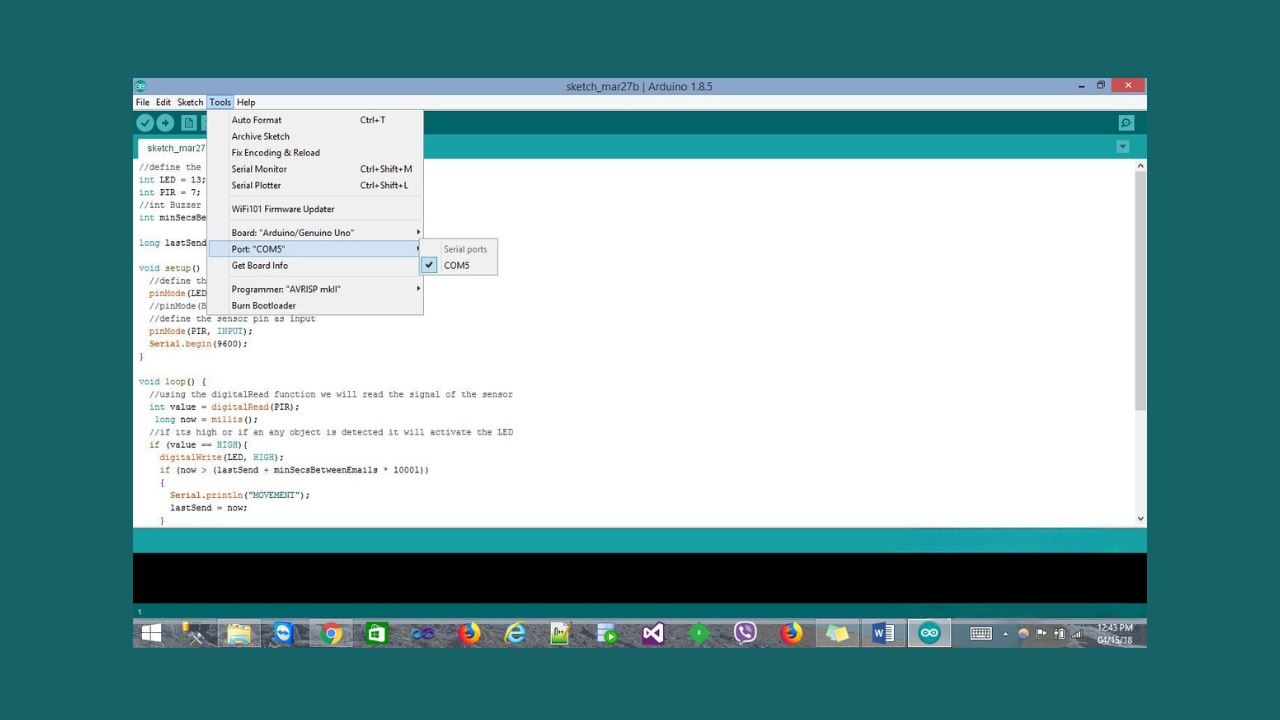Choose Auto Format from Tools menu
This screenshot has height=720, width=1280.
click(x=315, y=120)
